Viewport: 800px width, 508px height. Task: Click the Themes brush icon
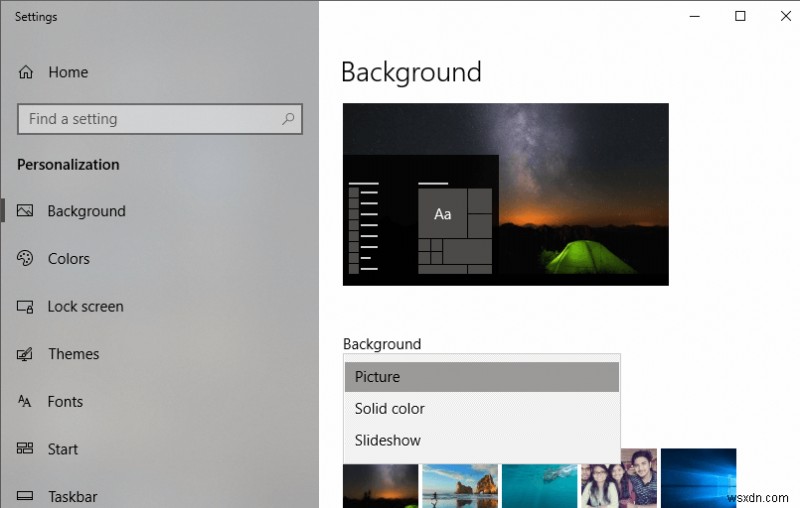25,354
